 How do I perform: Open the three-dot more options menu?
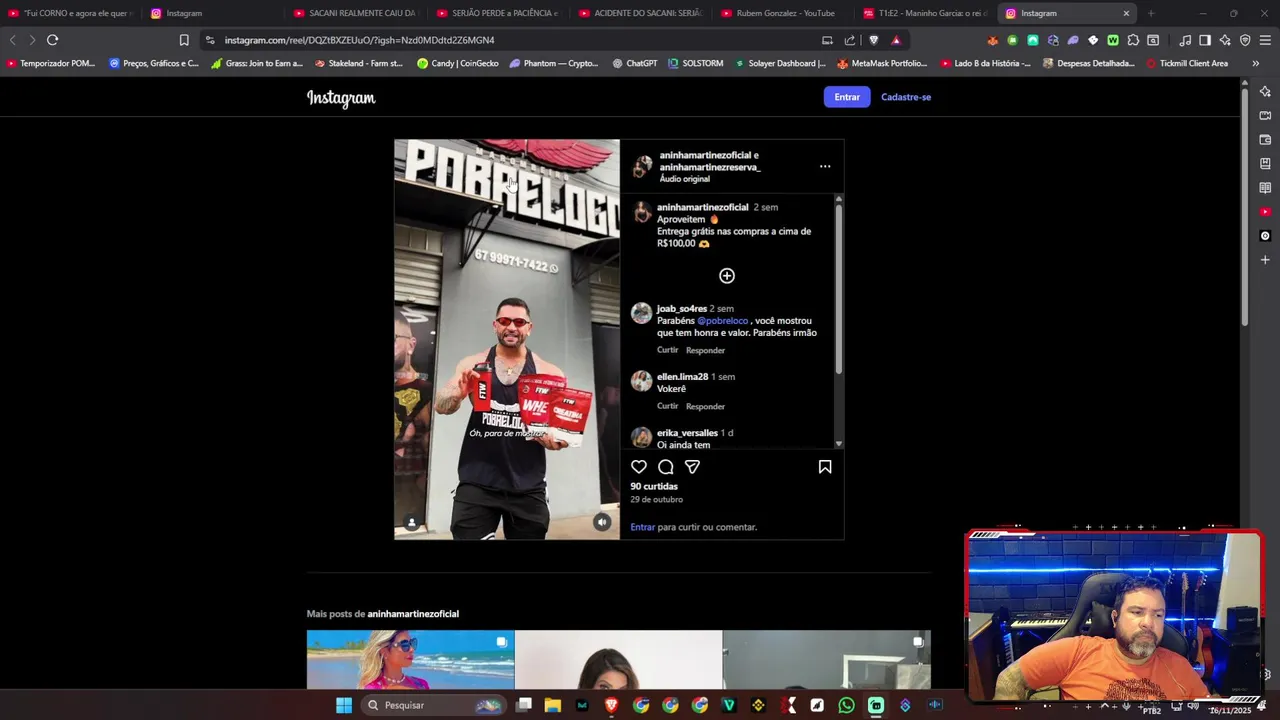click(x=825, y=167)
